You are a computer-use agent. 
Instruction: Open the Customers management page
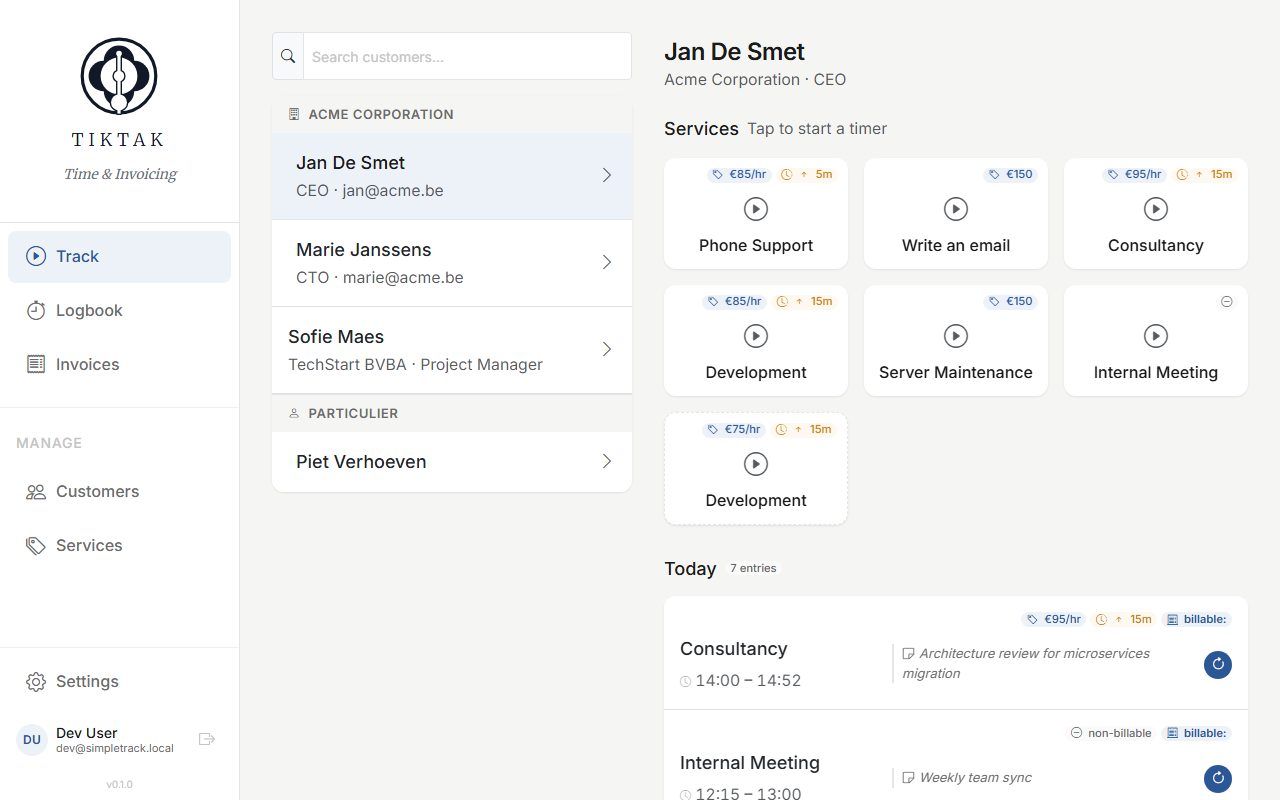tap(97, 491)
